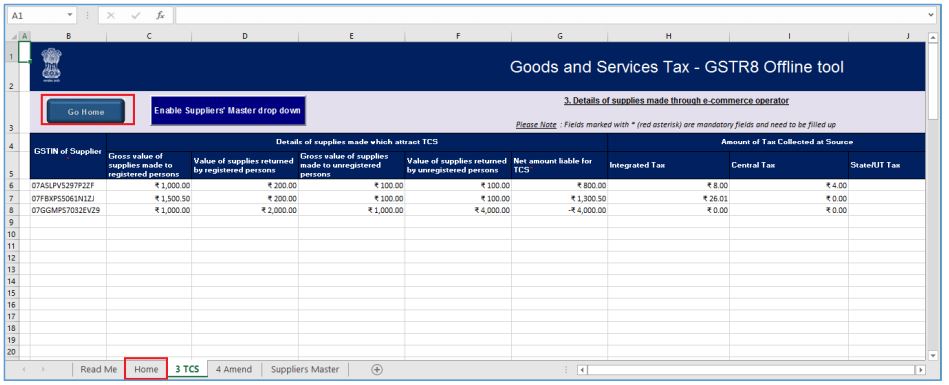Image resolution: width=949 pixels, height=385 pixels.
Task: Click the Select All corner triangle
Action: pyautogui.click(x=13, y=36)
